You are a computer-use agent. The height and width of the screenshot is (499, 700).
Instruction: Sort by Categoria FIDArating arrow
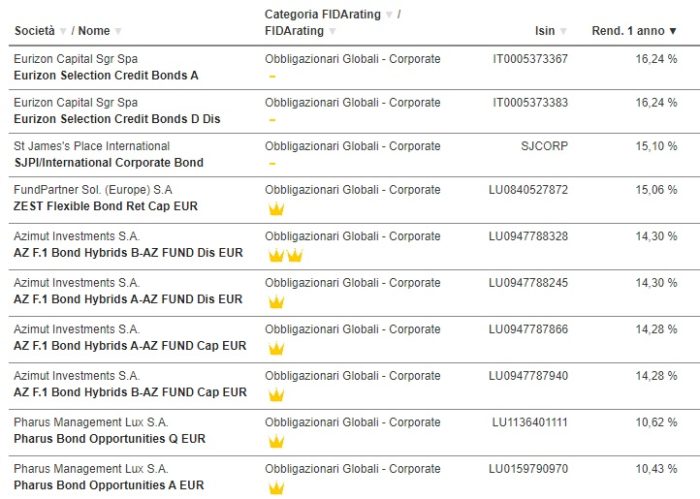click(389, 15)
